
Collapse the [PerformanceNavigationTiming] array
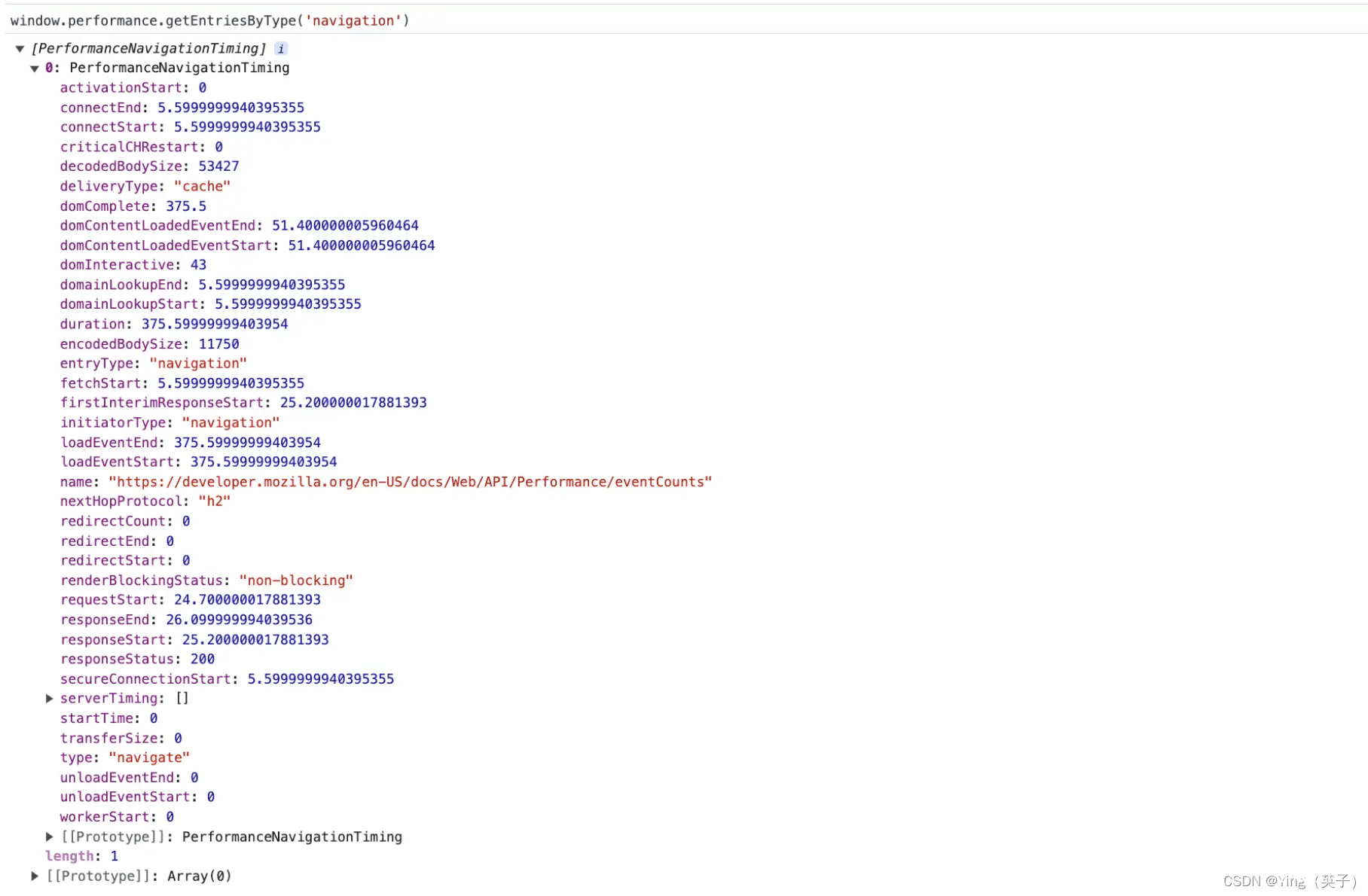20,48
